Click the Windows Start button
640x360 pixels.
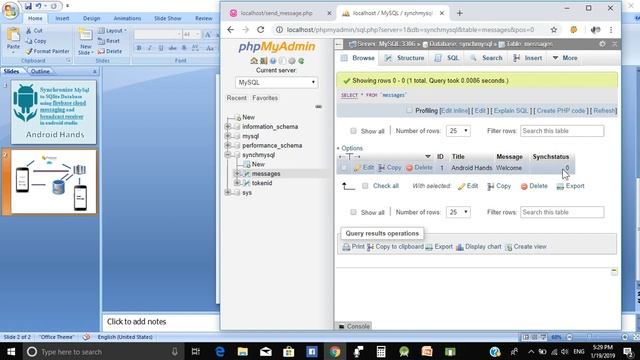pos(11,351)
